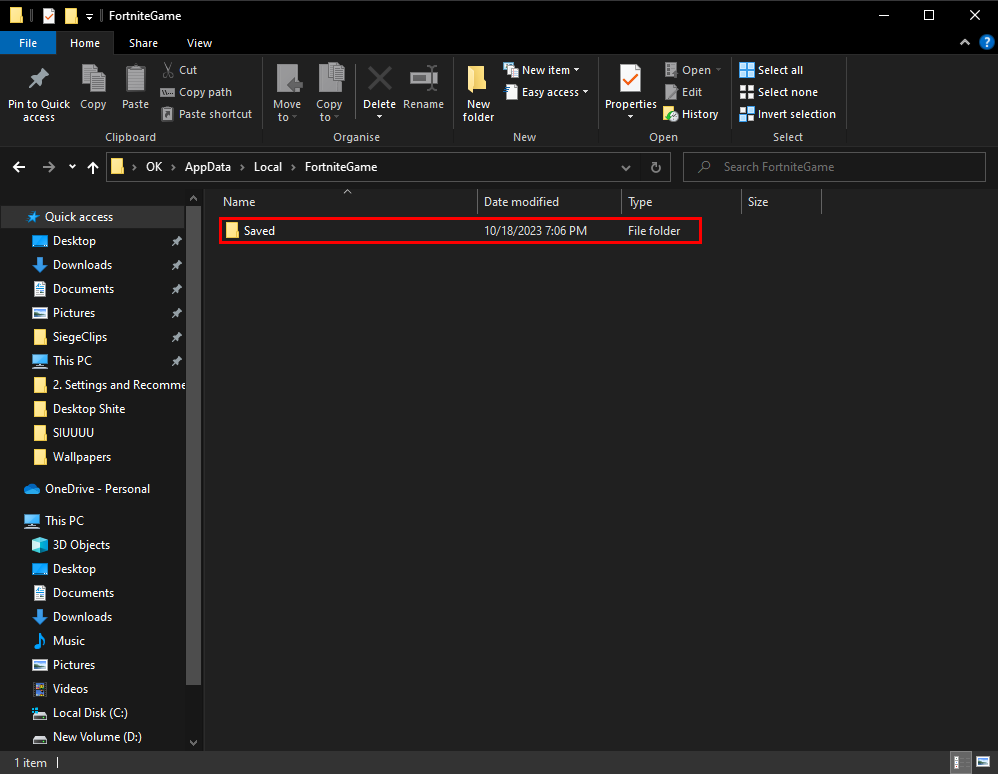Select OneDrive - Personal

point(97,489)
